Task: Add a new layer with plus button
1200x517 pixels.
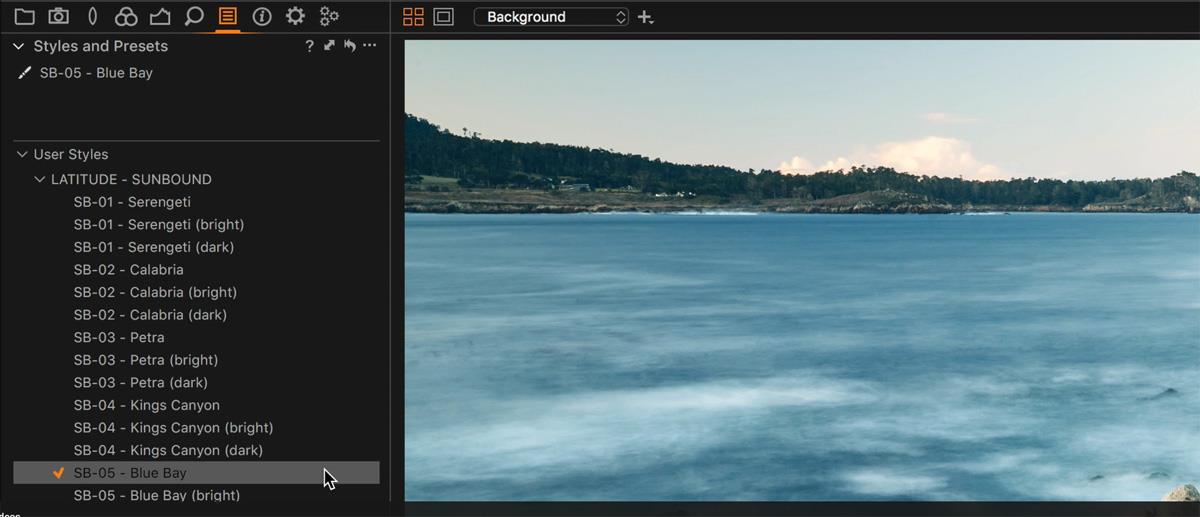Action: pos(645,17)
